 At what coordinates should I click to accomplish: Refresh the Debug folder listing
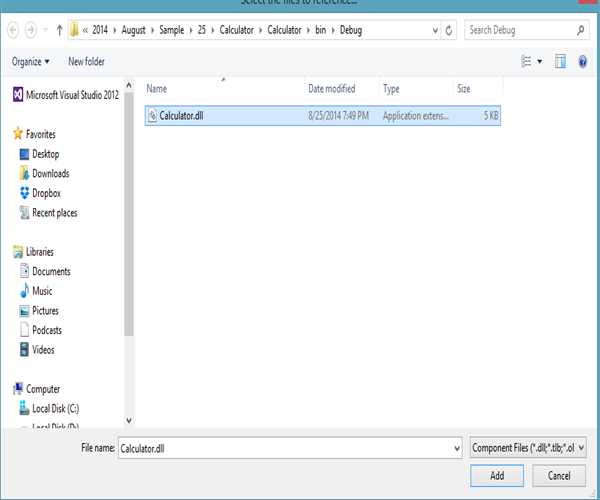click(449, 30)
